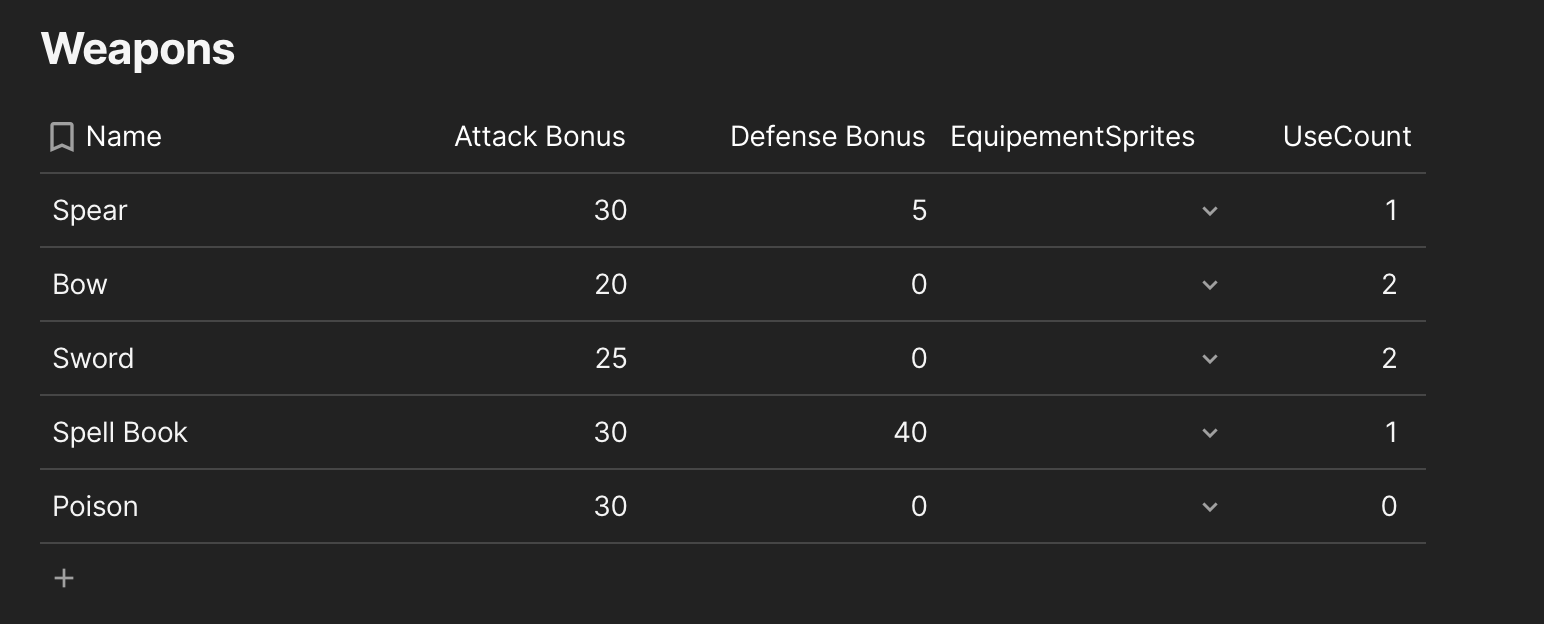The image size is (1544, 624).
Task: Expand the Poison row sprites chevron
Action: point(1209,507)
